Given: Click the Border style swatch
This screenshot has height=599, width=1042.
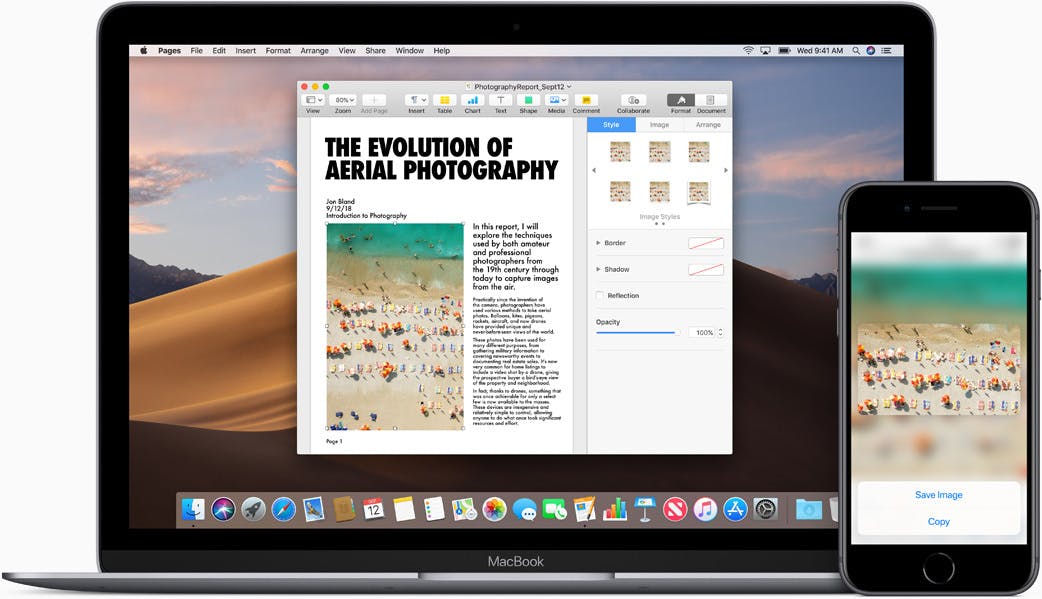Looking at the screenshot, I should tap(706, 243).
